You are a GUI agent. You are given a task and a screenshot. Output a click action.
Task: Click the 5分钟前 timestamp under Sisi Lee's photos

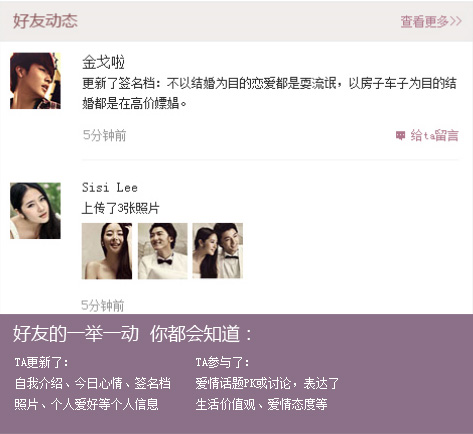(103, 305)
